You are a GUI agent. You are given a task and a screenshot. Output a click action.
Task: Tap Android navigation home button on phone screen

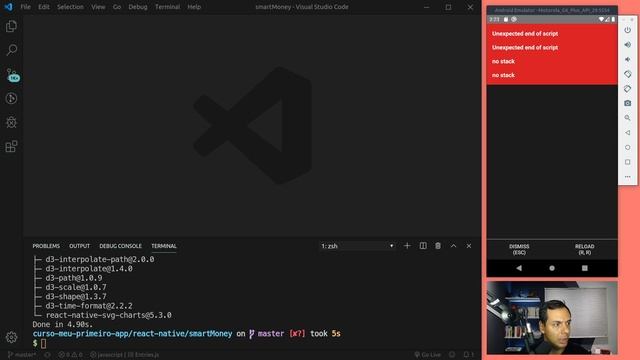tap(552, 268)
